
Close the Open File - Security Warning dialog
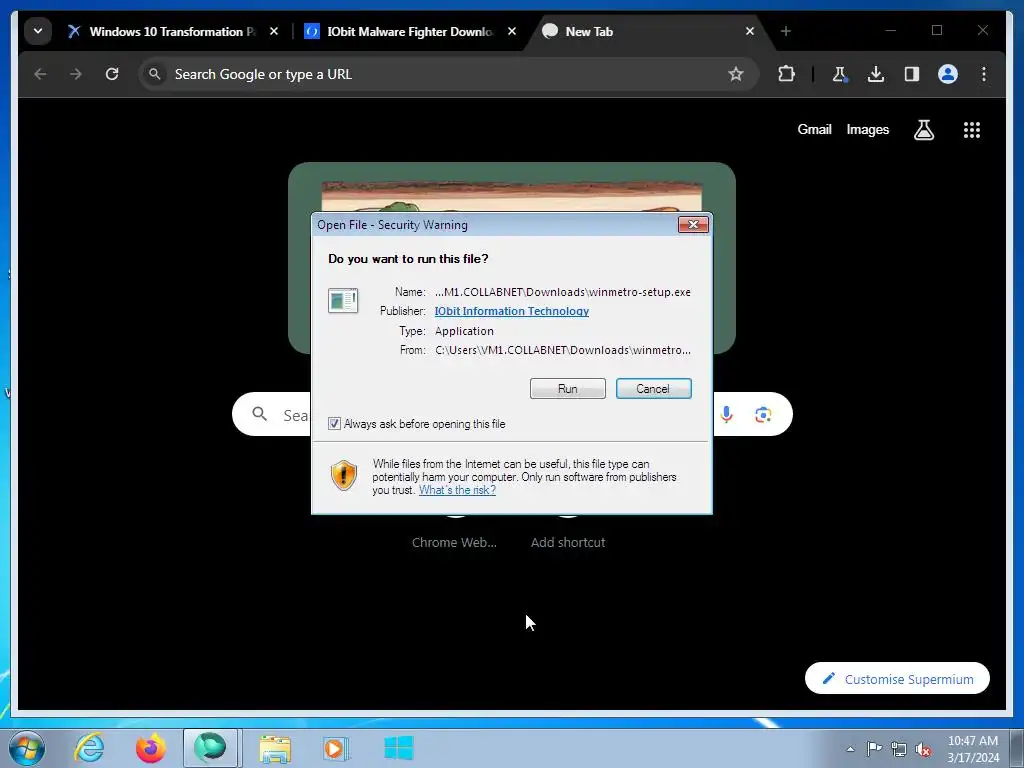pos(693,225)
